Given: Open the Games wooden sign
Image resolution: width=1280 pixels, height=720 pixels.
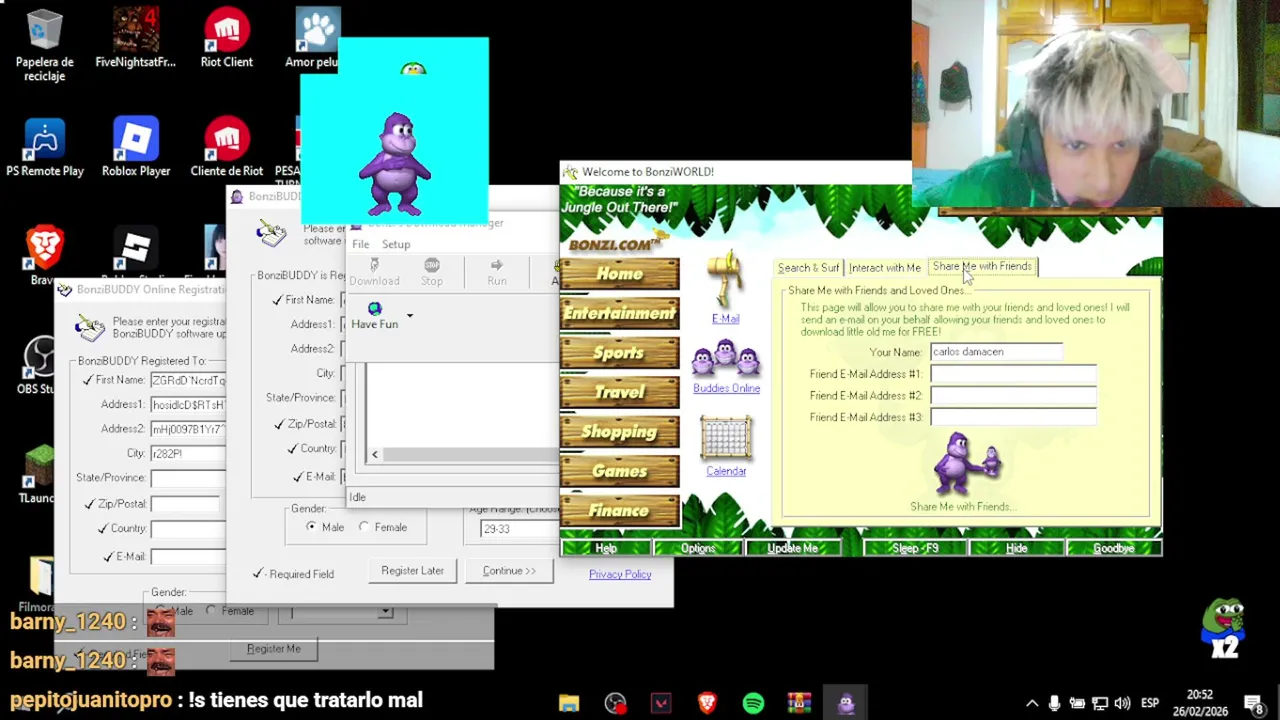Looking at the screenshot, I should 619,471.
